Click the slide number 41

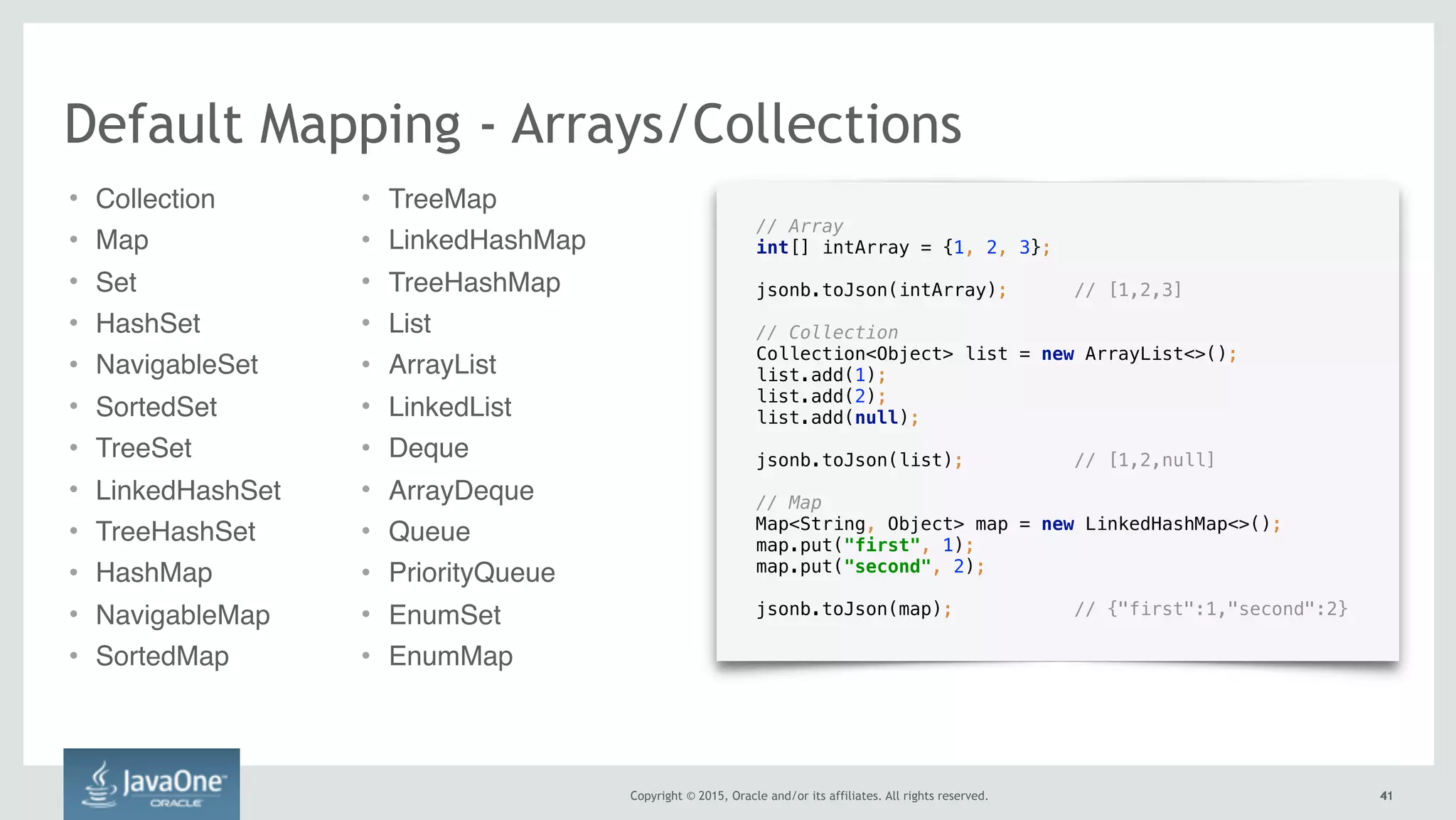(x=1386, y=796)
